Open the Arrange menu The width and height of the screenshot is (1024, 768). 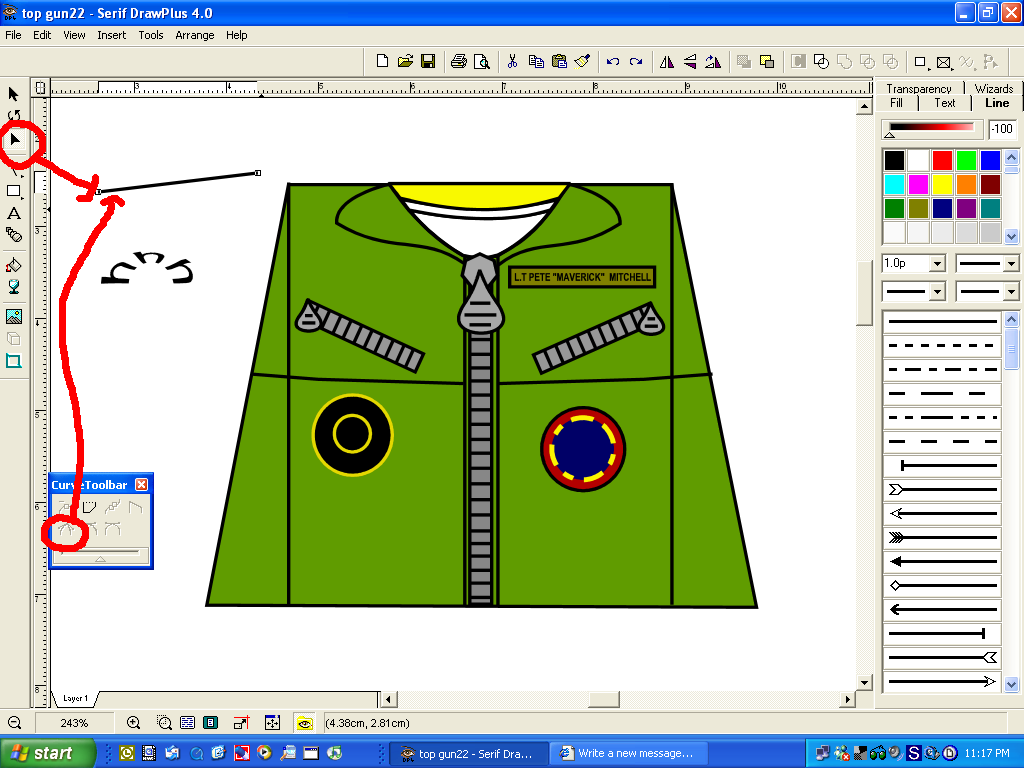[195, 35]
